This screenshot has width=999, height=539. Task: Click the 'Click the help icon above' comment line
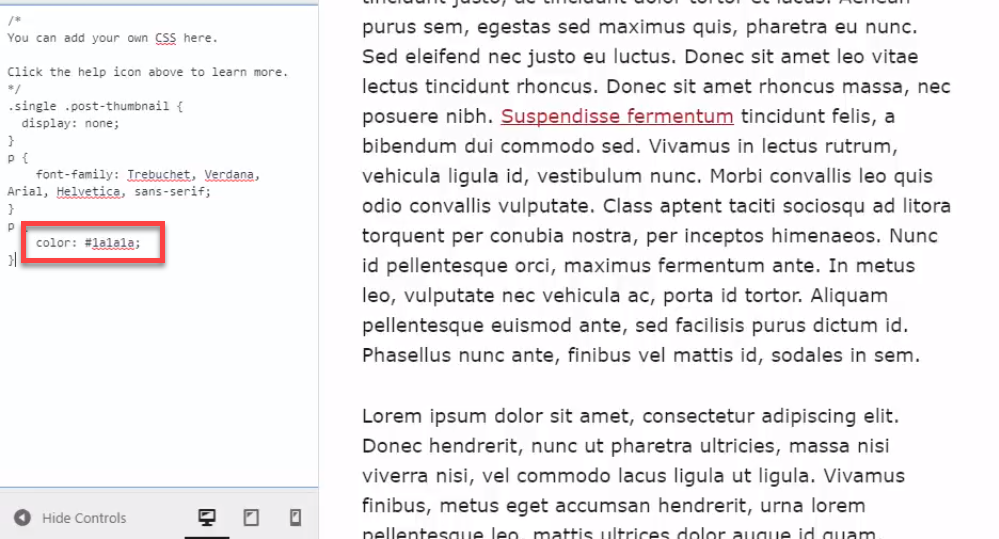coord(148,72)
